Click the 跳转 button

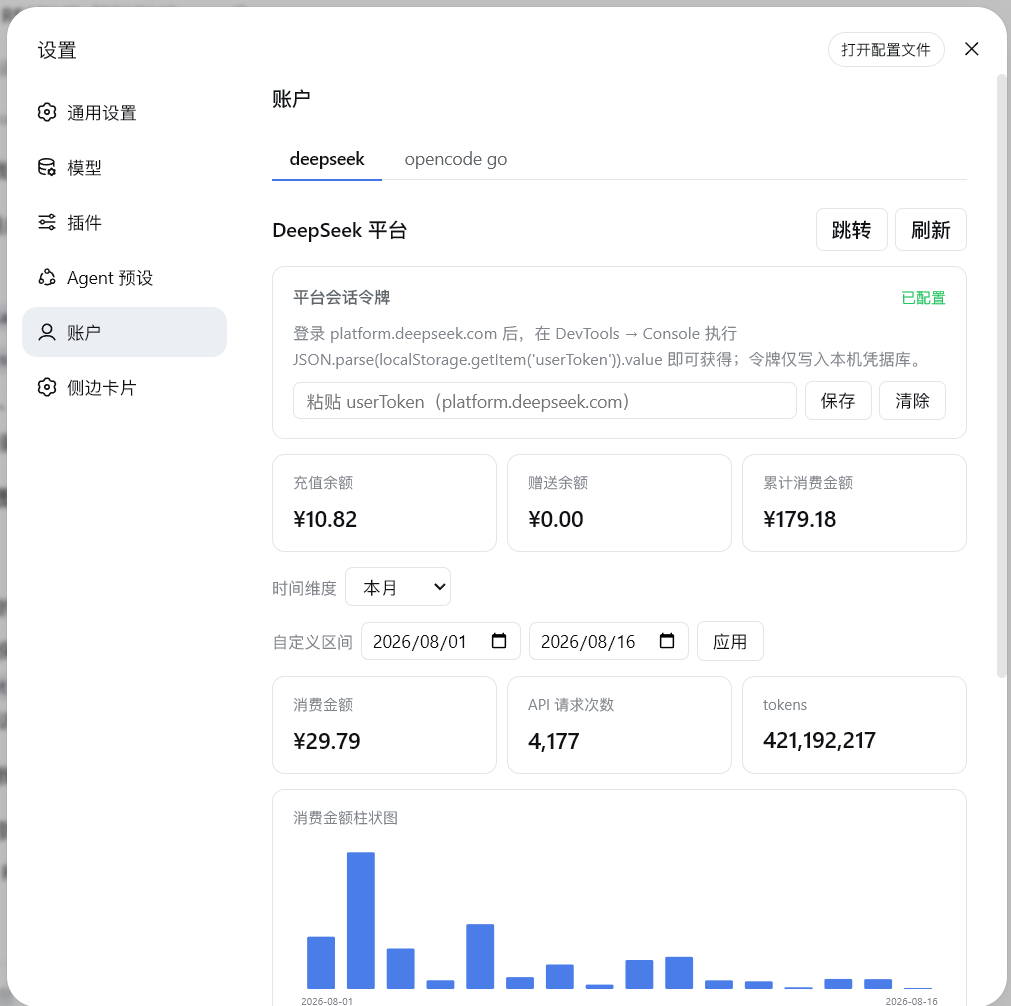(851, 230)
